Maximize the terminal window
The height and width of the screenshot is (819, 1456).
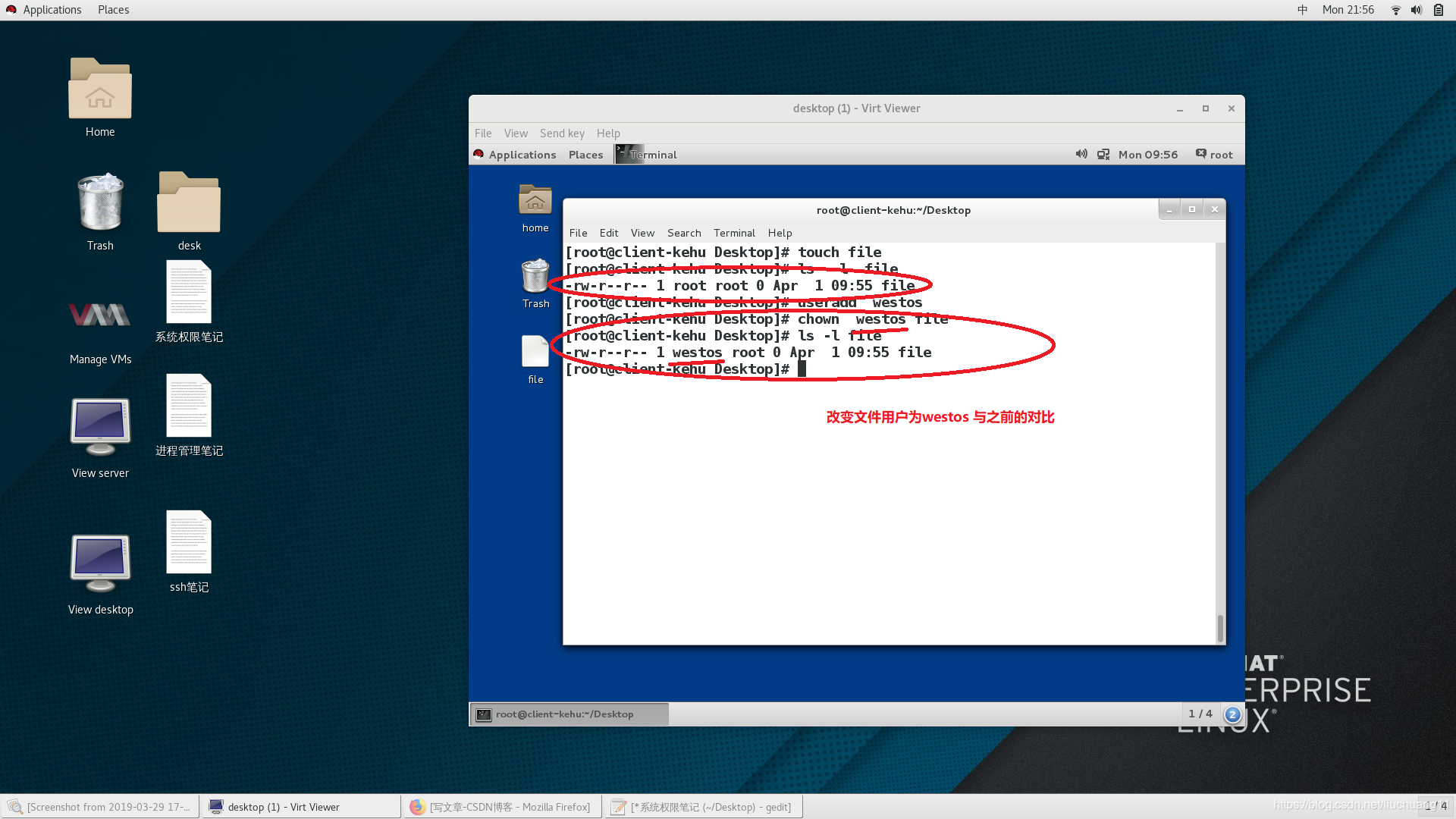tap(1192, 210)
